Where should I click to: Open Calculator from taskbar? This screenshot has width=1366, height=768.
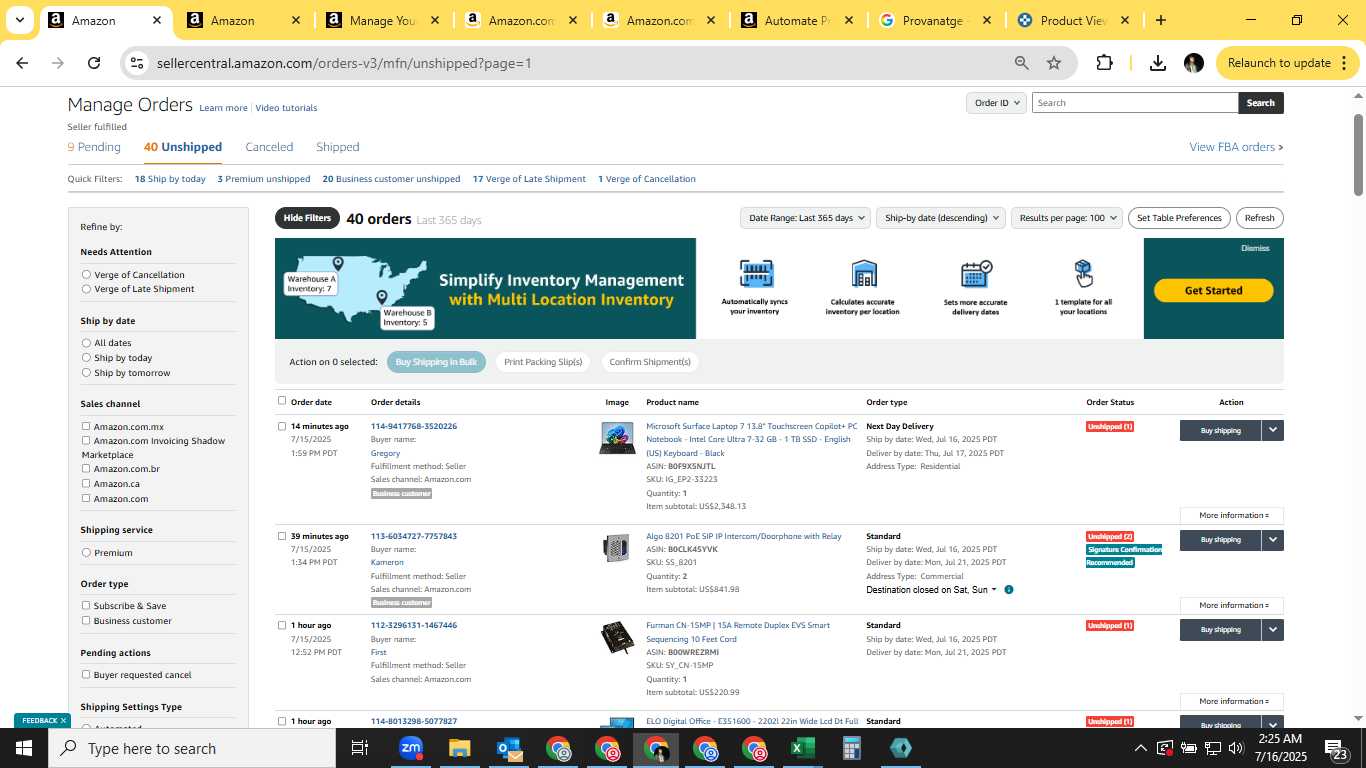pos(851,748)
